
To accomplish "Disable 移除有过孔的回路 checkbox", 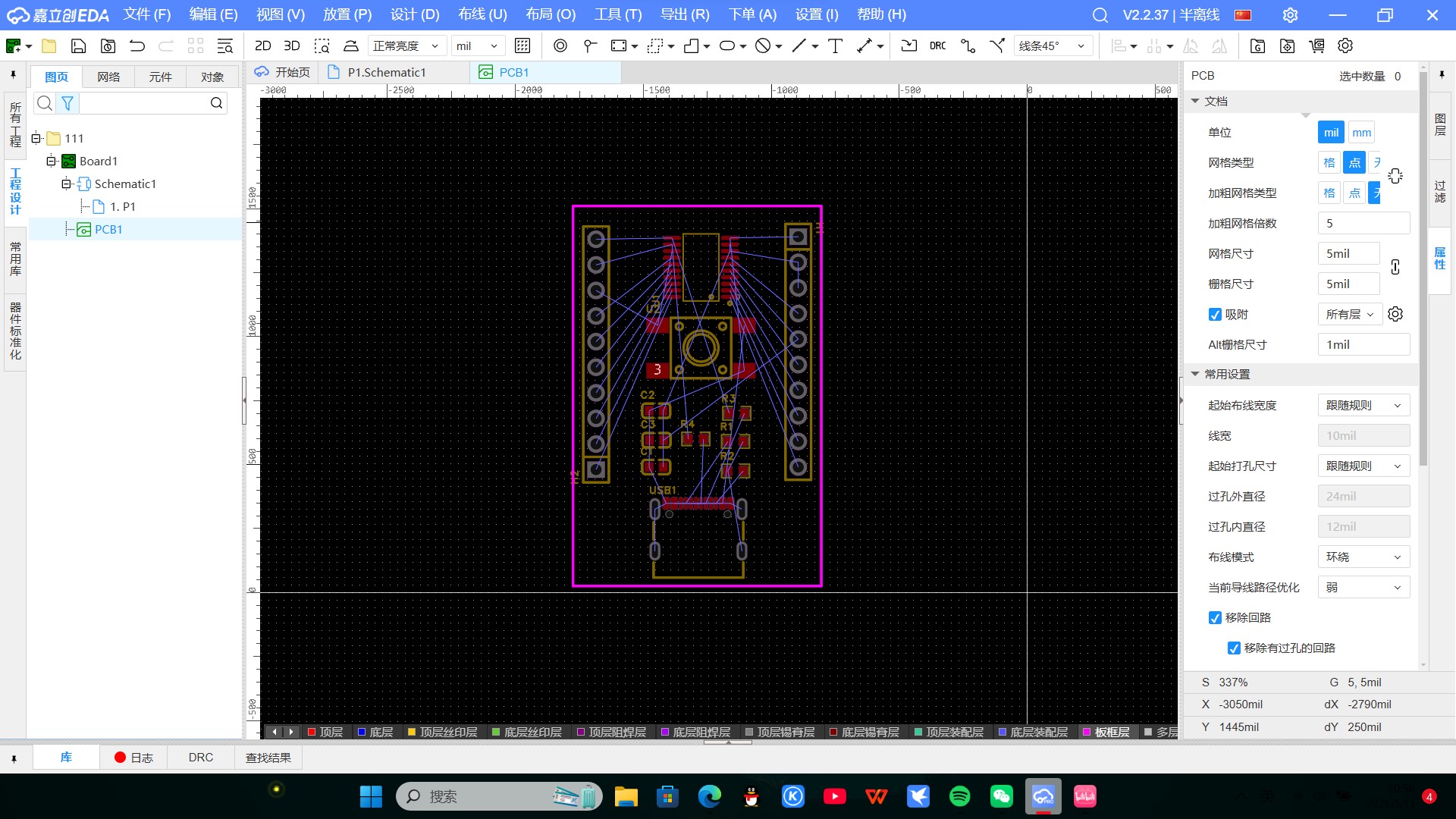I will click(x=1234, y=648).
